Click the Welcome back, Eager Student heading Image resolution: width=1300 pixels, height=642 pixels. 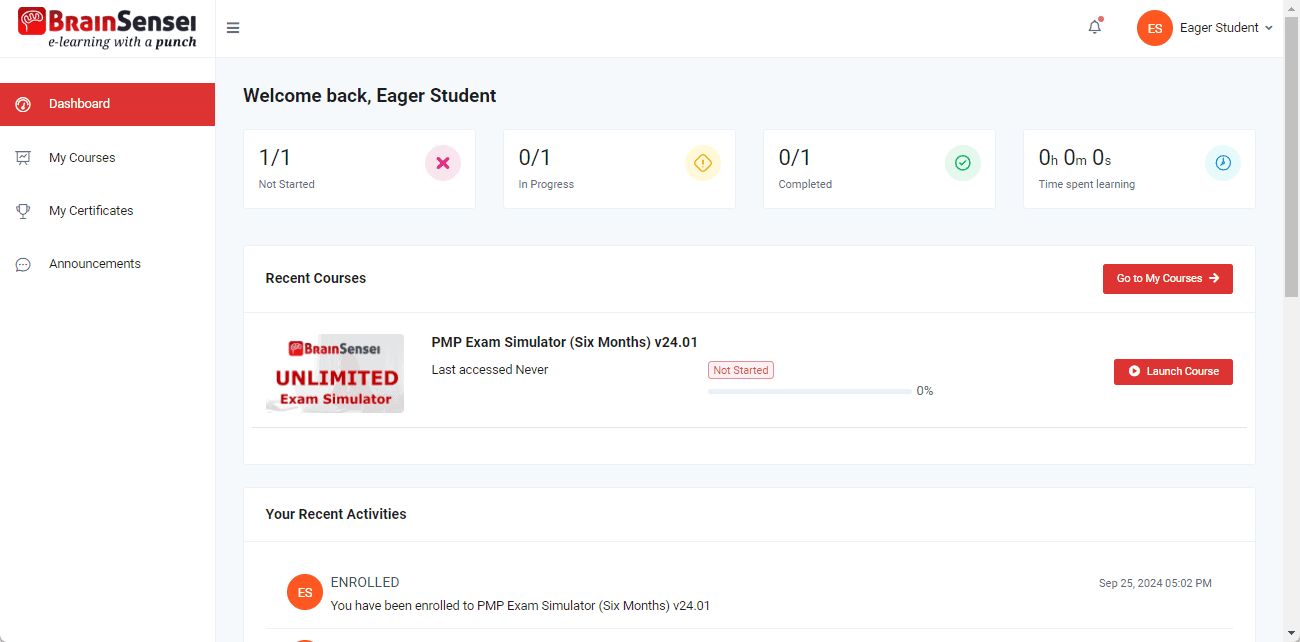pyautogui.click(x=370, y=96)
